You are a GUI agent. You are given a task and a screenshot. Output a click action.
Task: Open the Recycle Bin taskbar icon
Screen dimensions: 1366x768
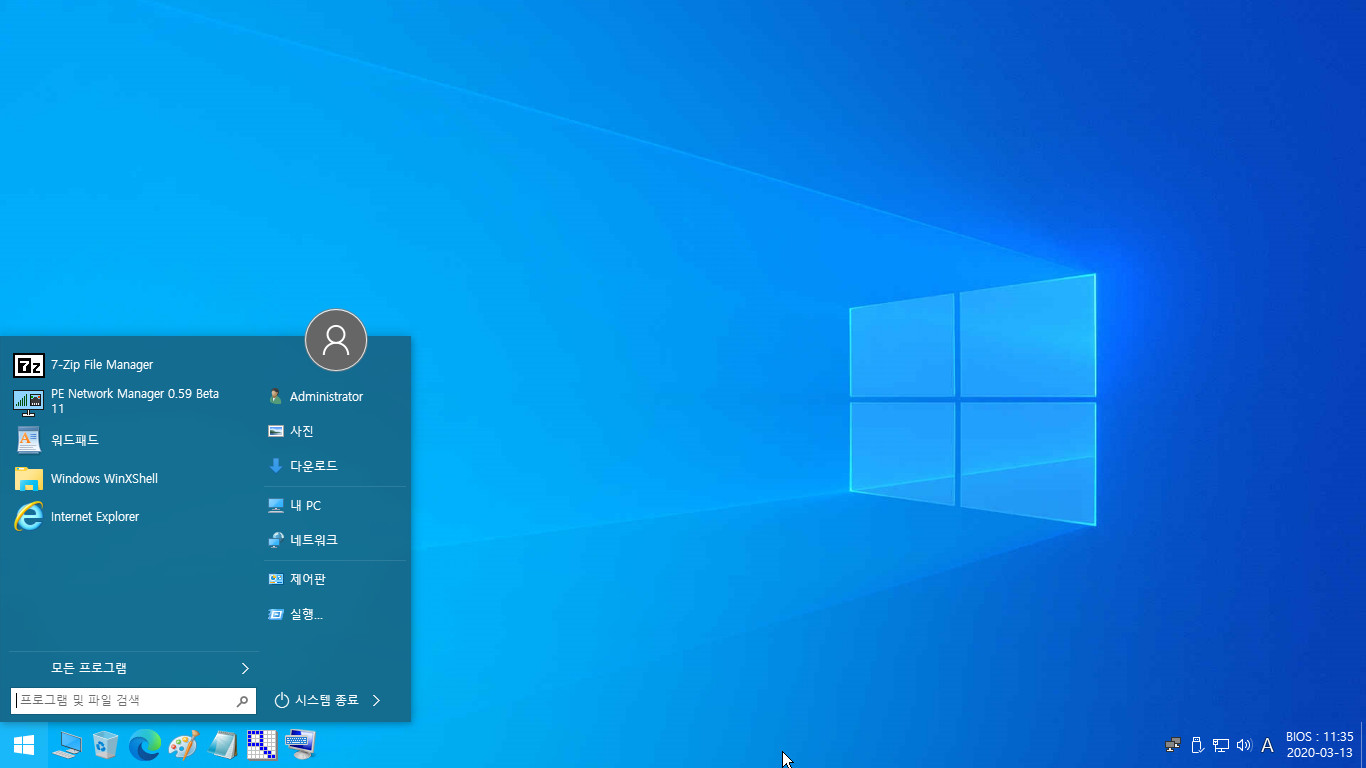pos(105,745)
